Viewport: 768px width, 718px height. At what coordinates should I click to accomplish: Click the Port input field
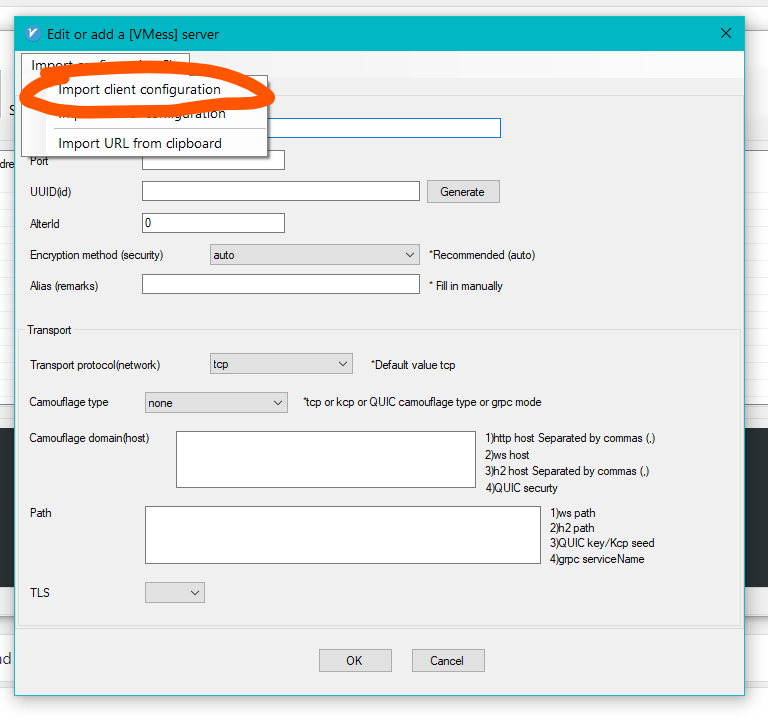pyautogui.click(x=213, y=161)
